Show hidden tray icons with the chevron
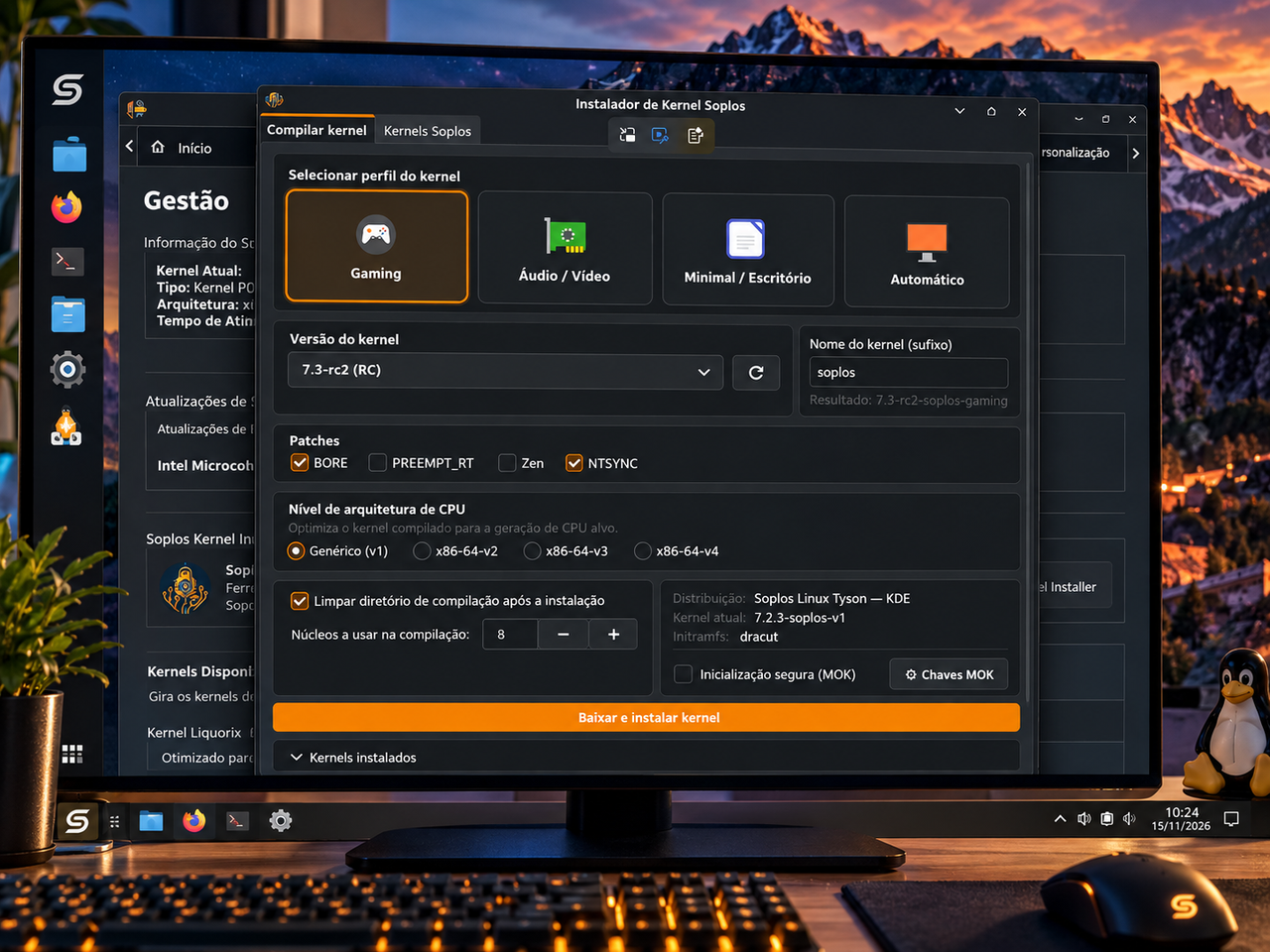1270x952 pixels. (1060, 819)
